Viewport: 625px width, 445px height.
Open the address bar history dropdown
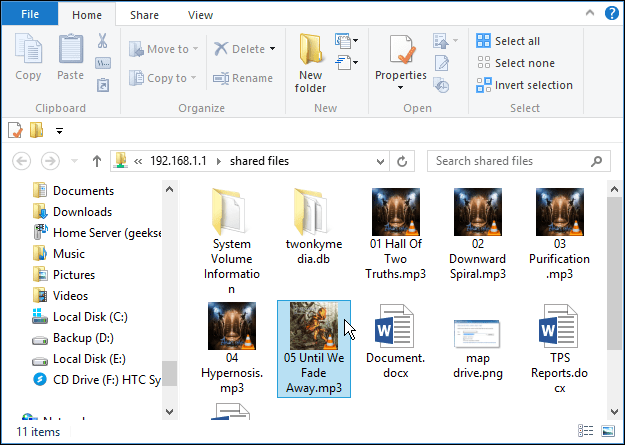coord(380,161)
